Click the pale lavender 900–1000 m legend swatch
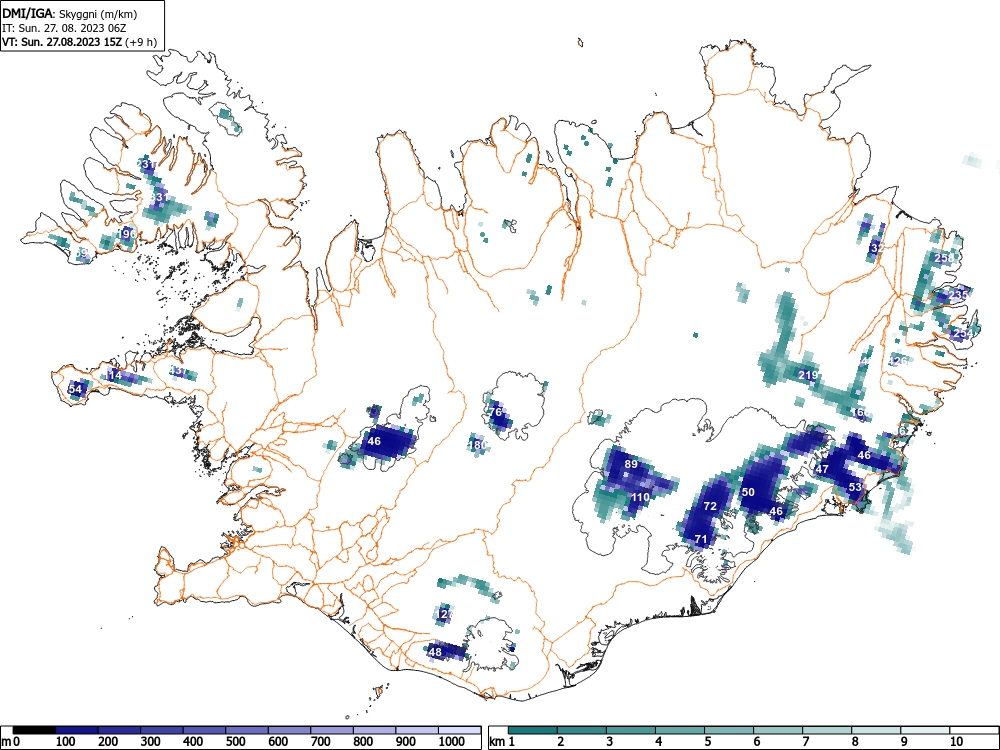This screenshot has height=750, width=1000. [417, 730]
